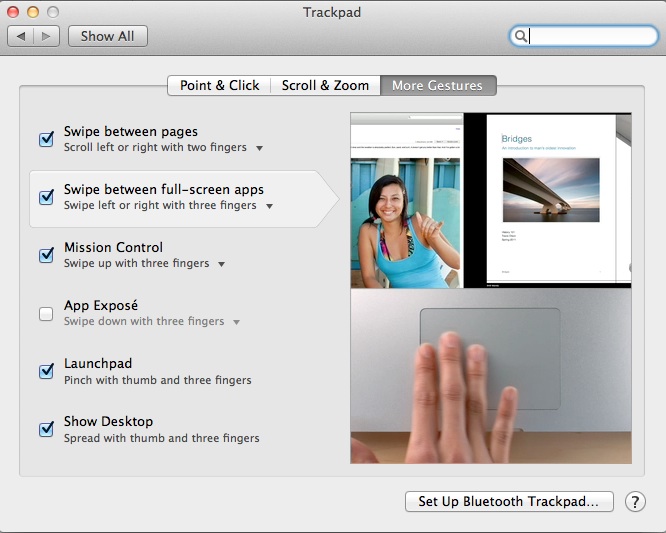The image size is (666, 533).
Task: Open Mission Control swipe options dropdown
Action: point(222,264)
